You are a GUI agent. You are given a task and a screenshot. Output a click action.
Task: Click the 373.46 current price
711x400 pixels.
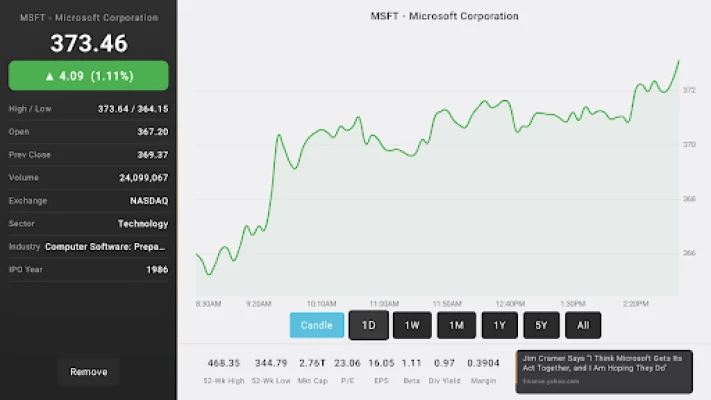click(x=89, y=43)
